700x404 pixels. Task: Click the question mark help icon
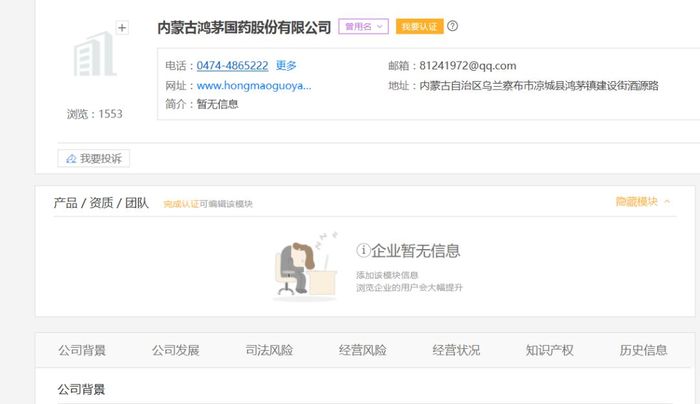point(452,26)
